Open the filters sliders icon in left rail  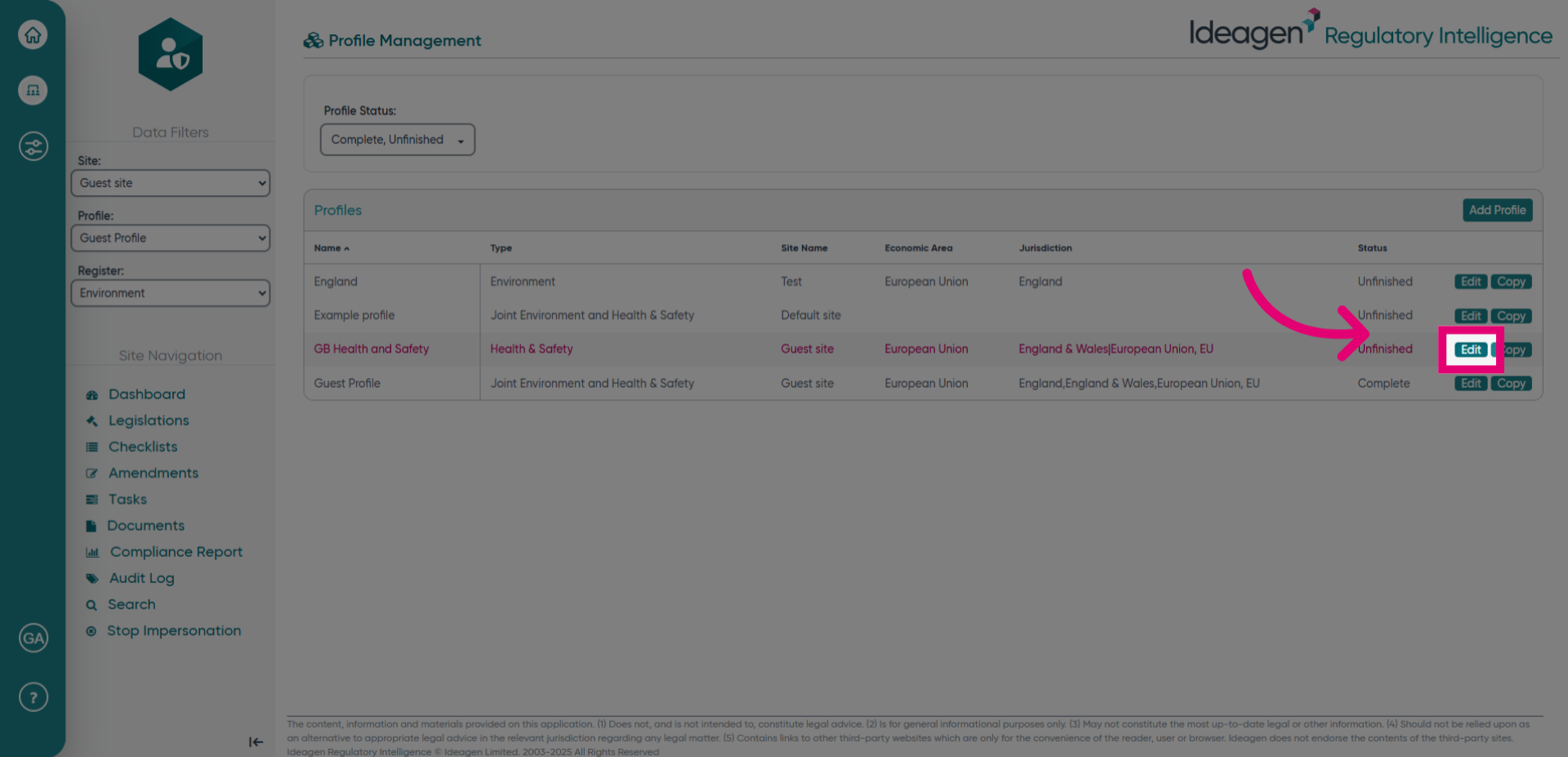click(x=33, y=147)
